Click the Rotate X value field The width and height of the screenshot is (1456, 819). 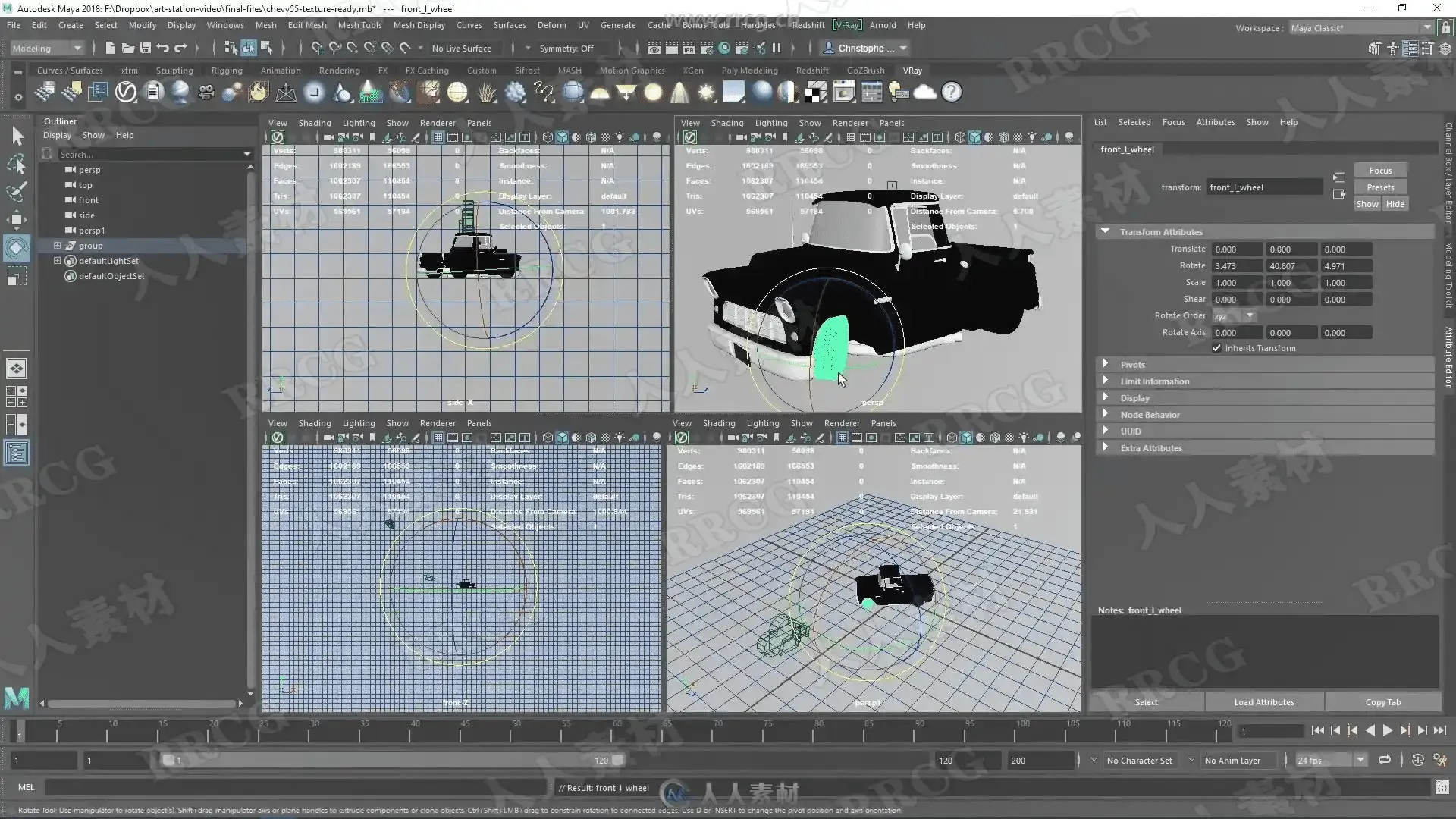click(1236, 266)
